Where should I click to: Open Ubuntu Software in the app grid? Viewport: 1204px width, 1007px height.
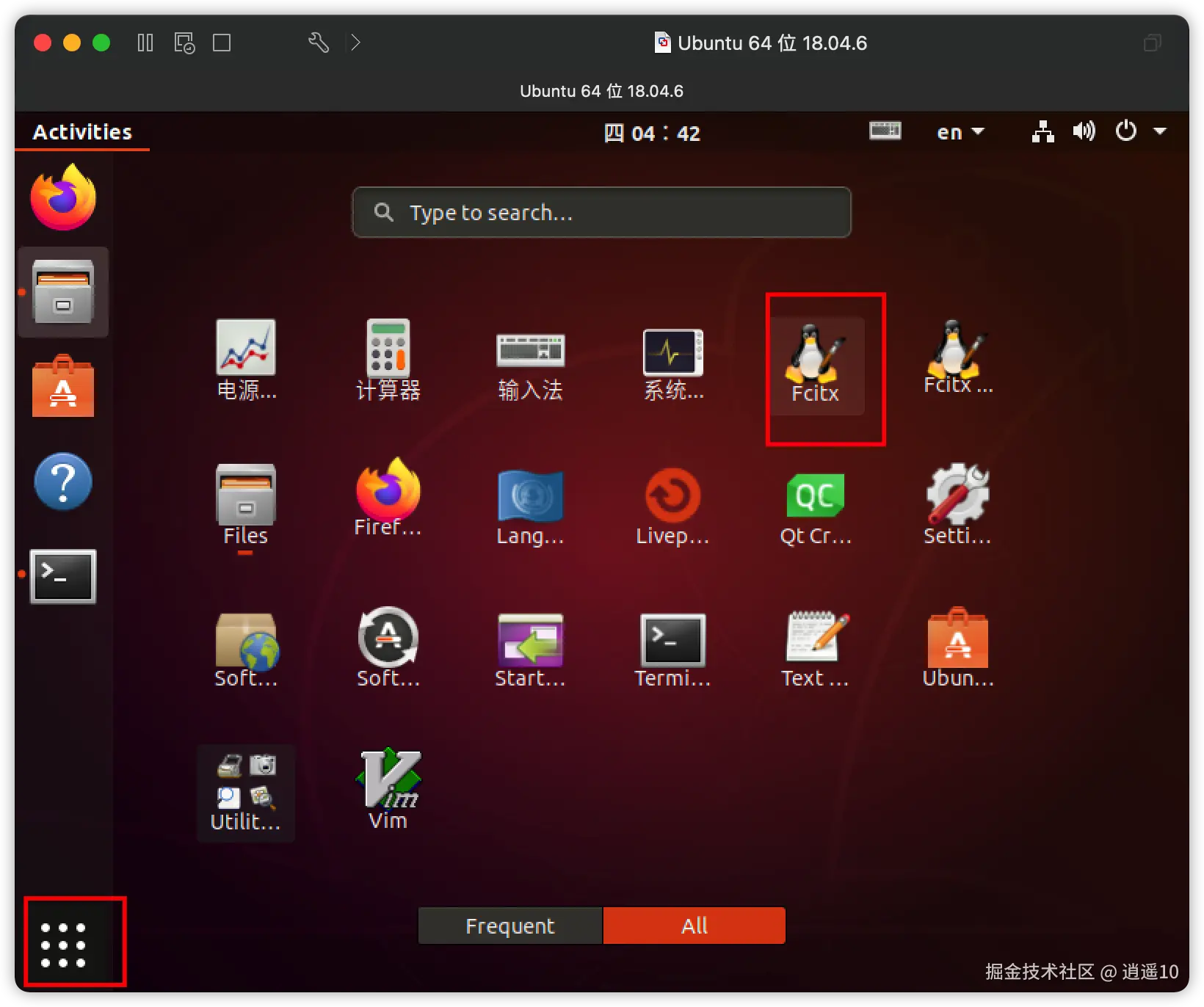click(x=958, y=647)
